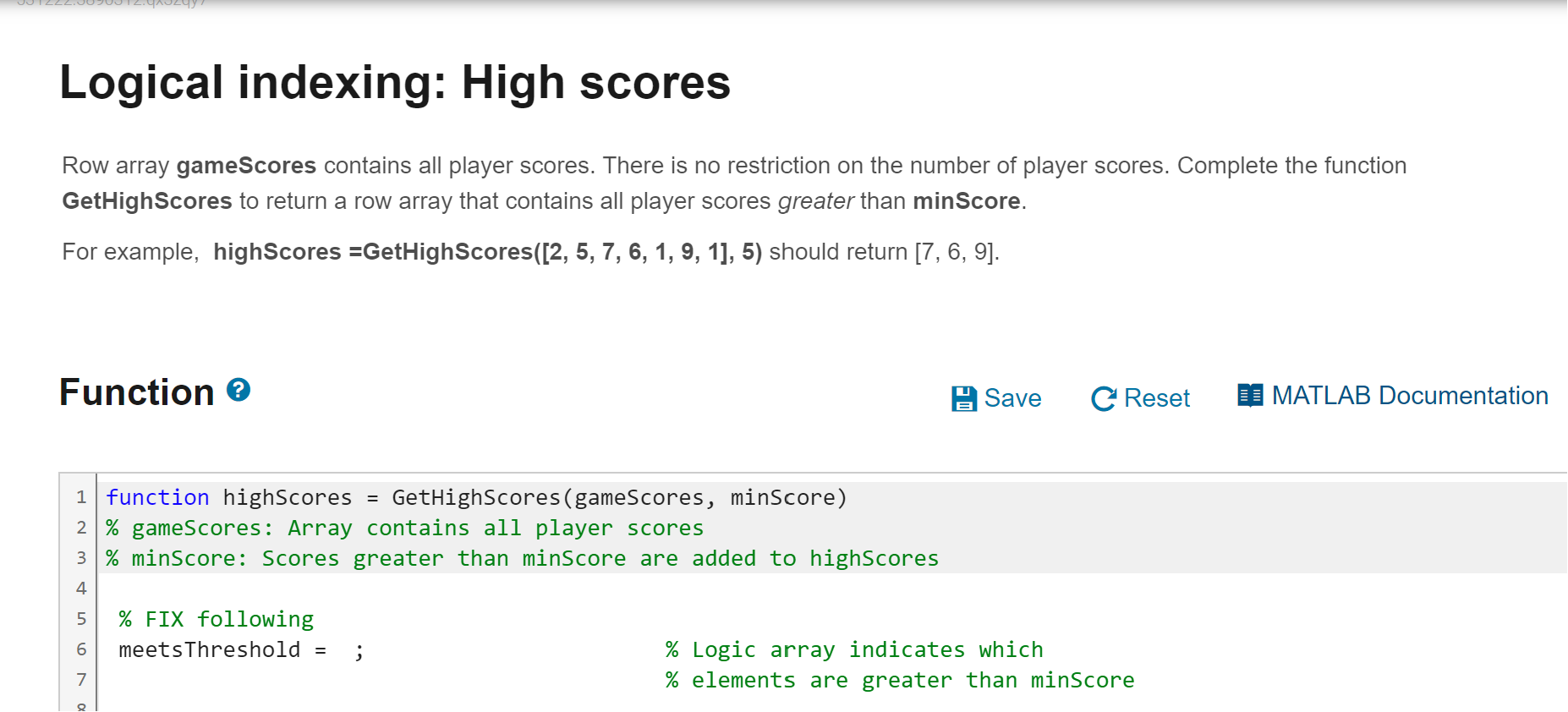
Task: Click the Save floppy disk icon
Action: tap(964, 398)
